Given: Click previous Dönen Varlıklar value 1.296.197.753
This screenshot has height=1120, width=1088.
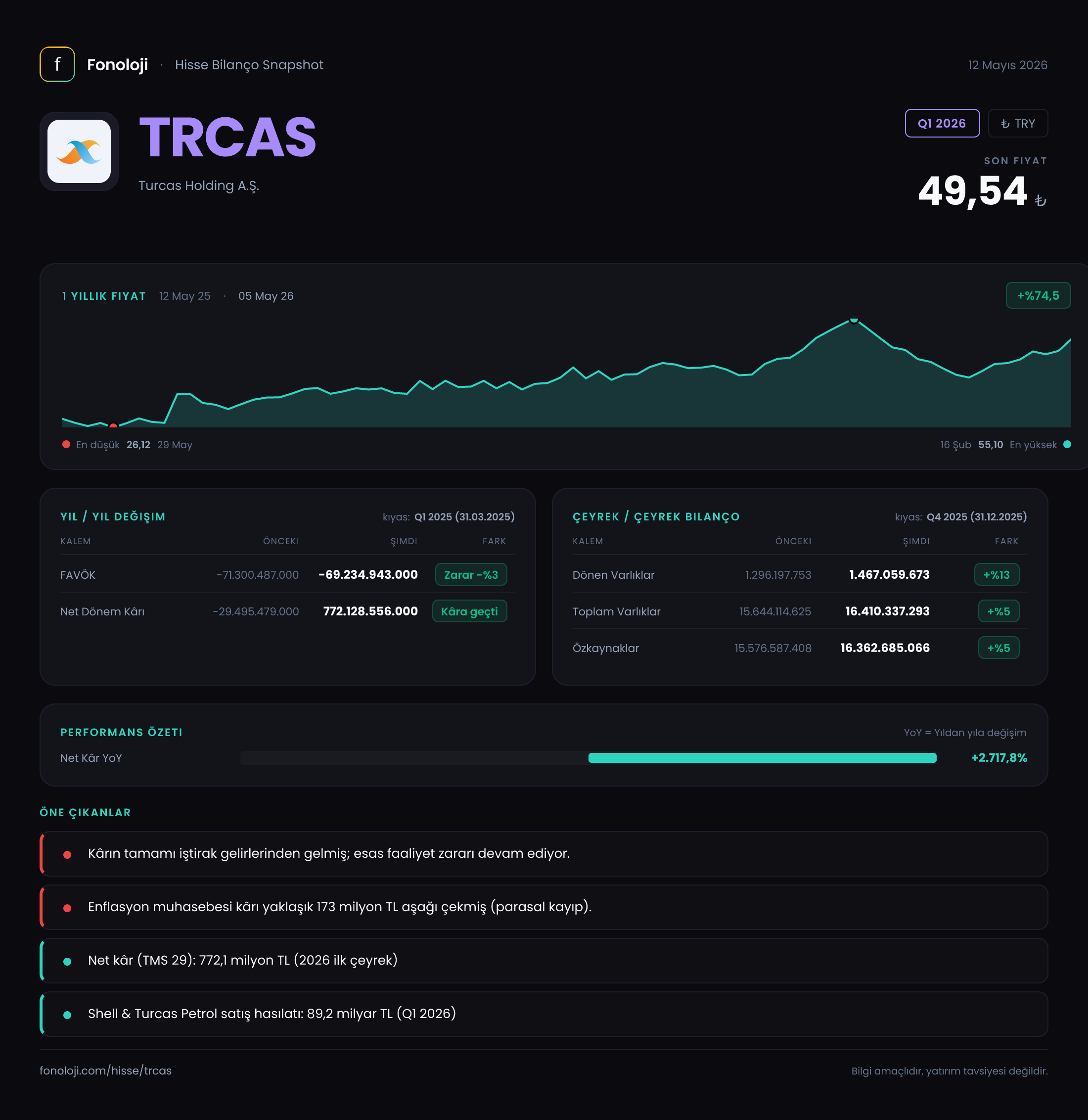Looking at the screenshot, I should tap(778, 574).
